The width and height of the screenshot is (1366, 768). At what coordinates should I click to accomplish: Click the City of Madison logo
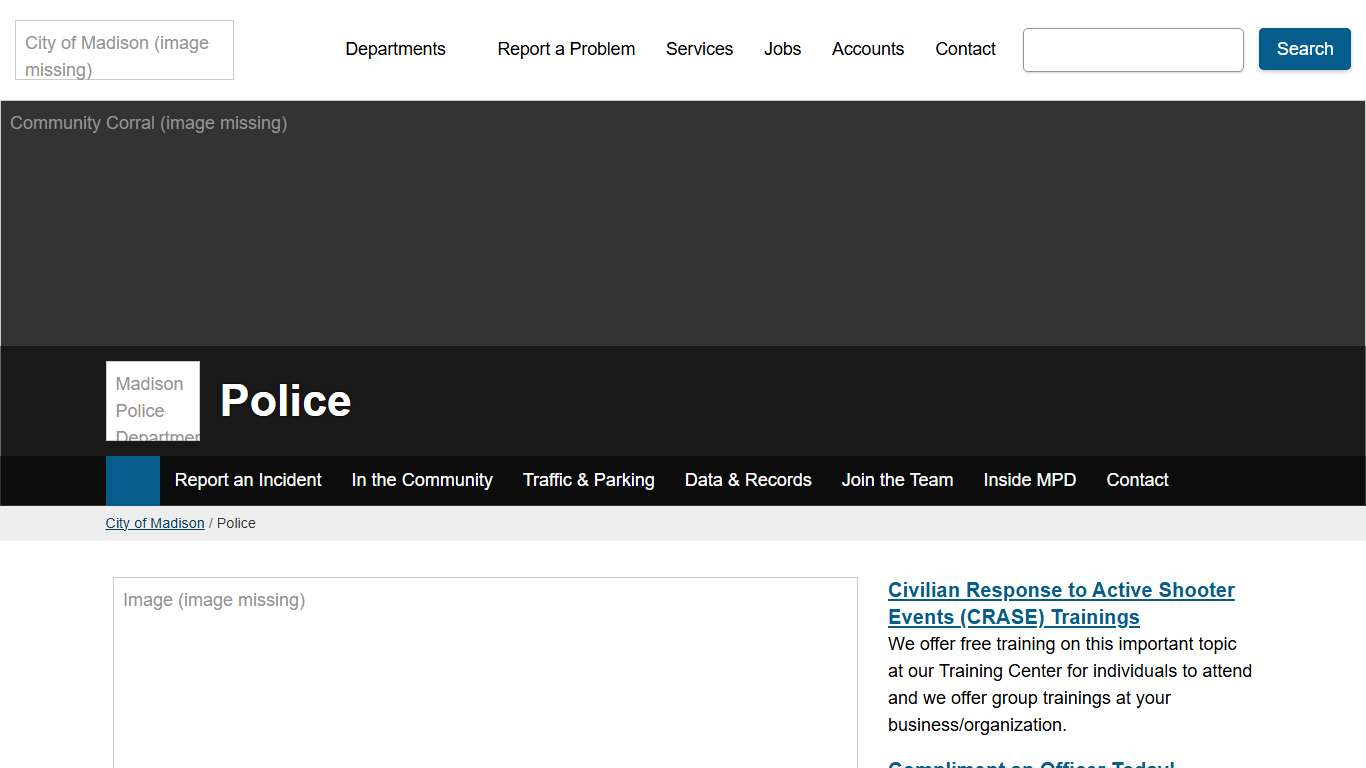coord(124,50)
